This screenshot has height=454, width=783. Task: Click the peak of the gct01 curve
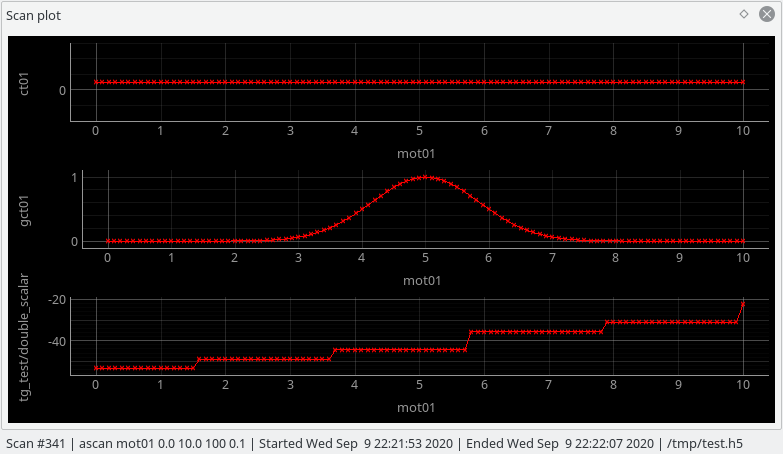425,177
